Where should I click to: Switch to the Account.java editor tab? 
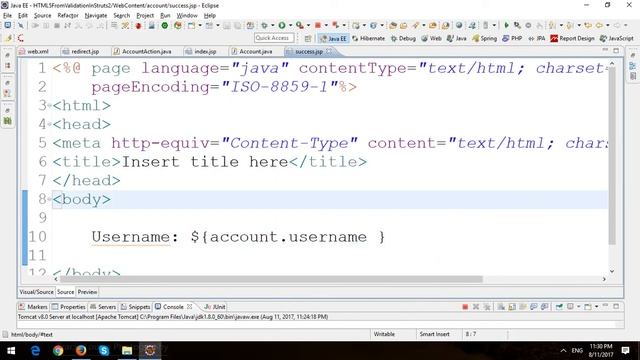[251, 51]
